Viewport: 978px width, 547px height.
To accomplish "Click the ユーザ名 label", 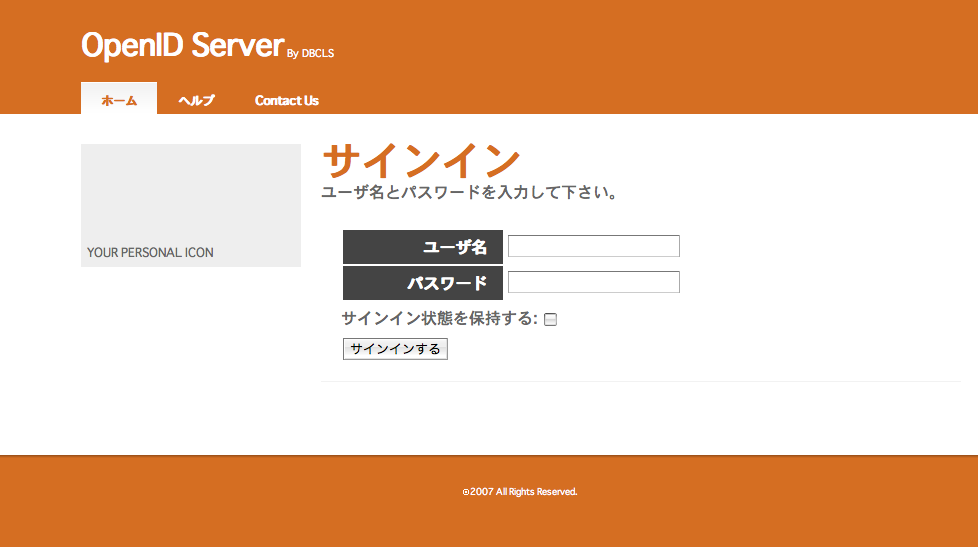I will (x=423, y=247).
